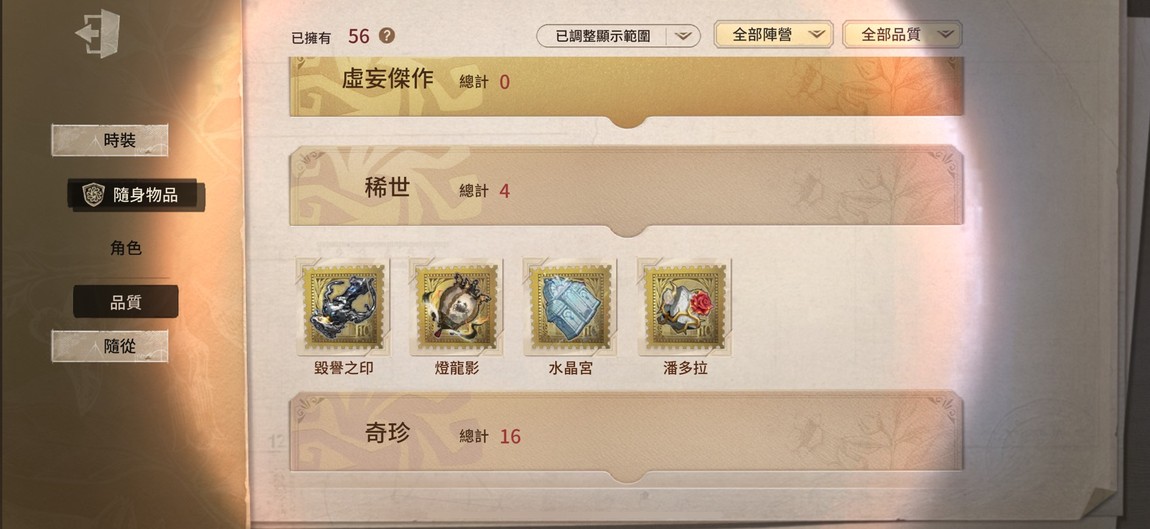Viewport: 1150px width, 529px height.
Task: Click the exit door icon
Action: tap(98, 34)
